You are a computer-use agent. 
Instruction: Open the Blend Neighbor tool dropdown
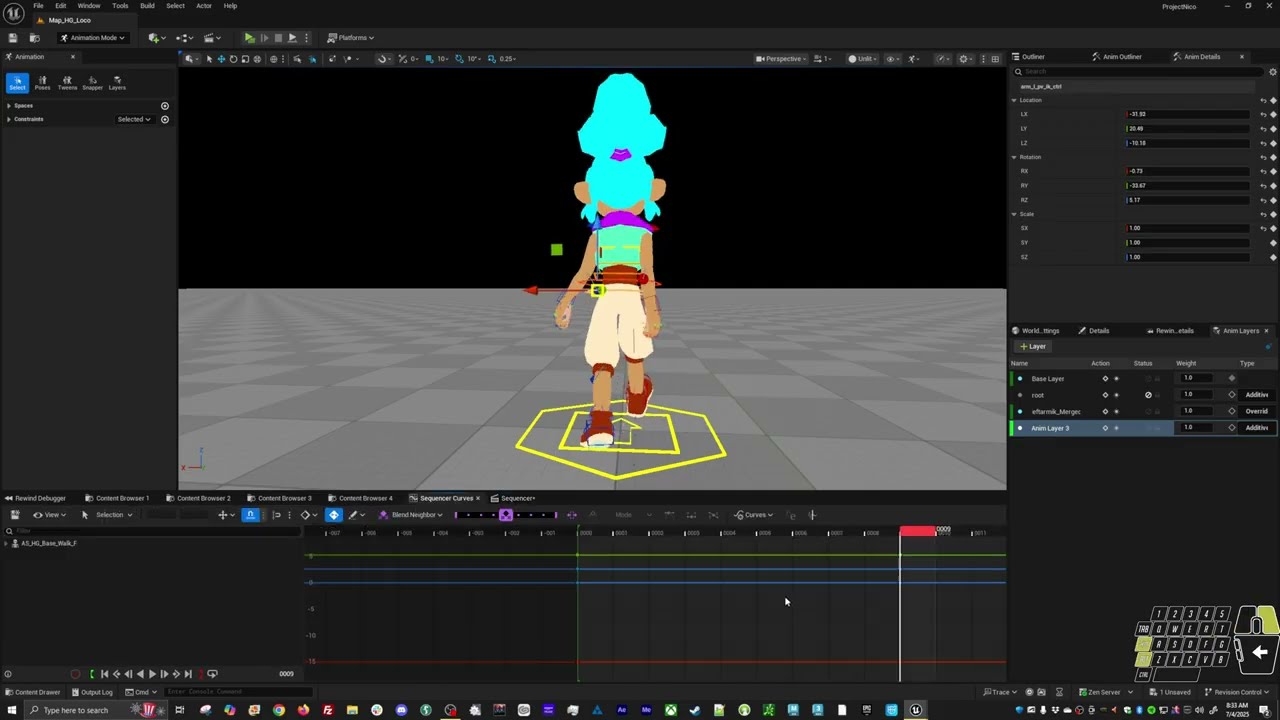(411, 515)
